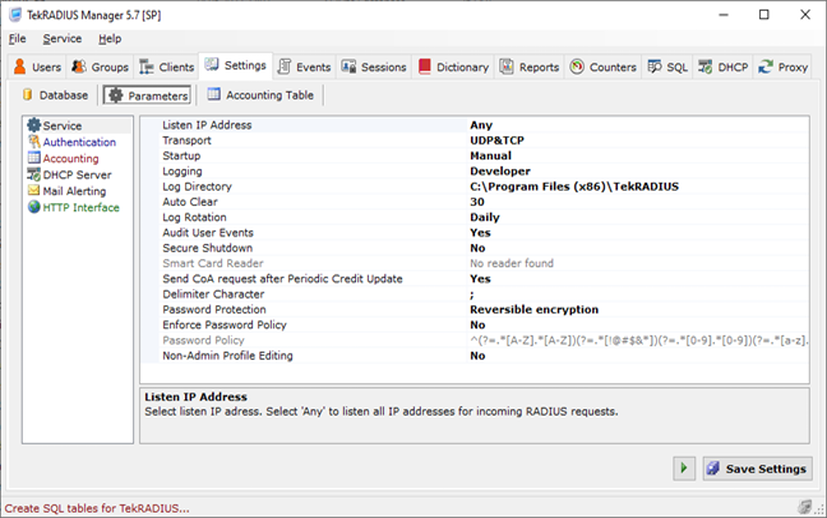The width and height of the screenshot is (827, 518).
Task: Open the Users tab
Action: 37,67
